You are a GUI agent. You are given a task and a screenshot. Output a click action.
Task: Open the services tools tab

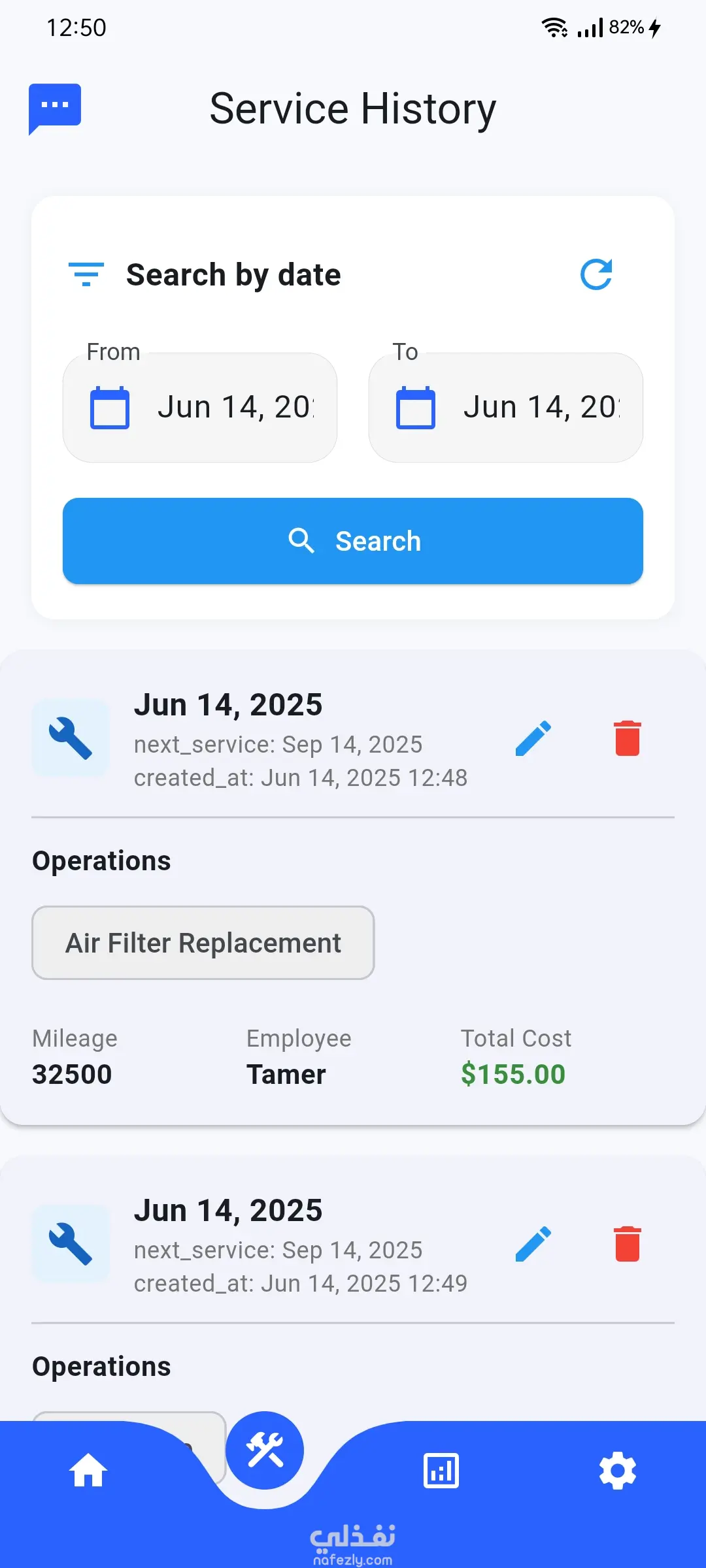(x=265, y=1450)
